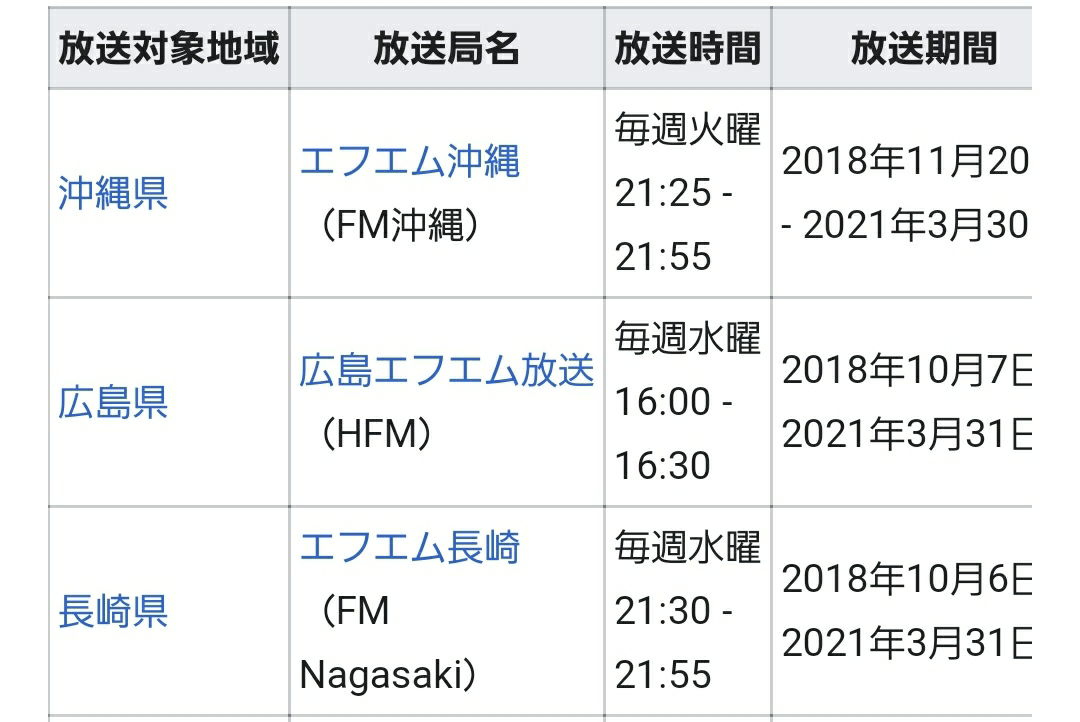Click the (HFM) abbreviation text
The height and width of the screenshot is (722, 1080).
(377, 434)
